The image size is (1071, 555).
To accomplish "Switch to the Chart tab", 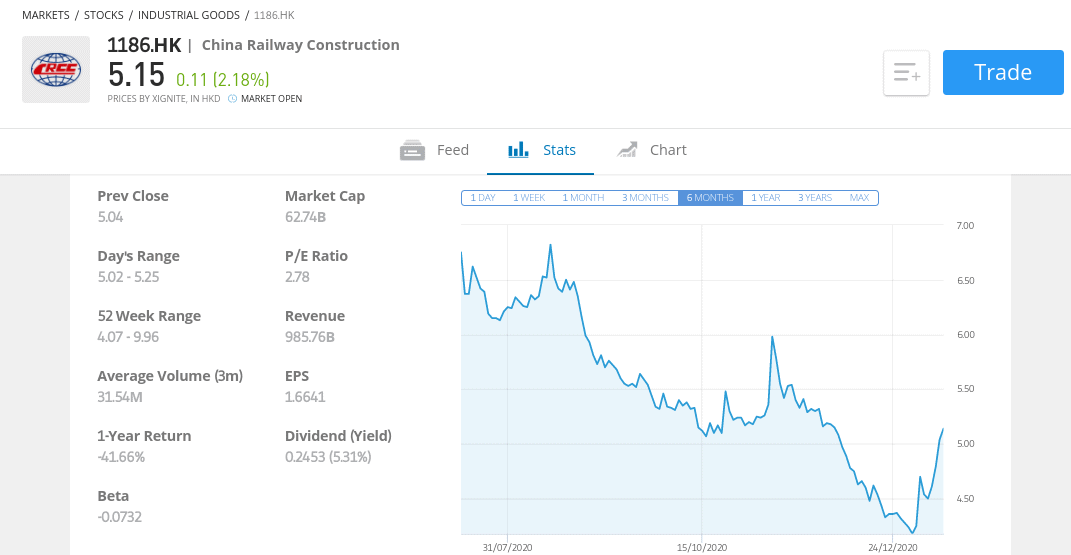I will 651,150.
